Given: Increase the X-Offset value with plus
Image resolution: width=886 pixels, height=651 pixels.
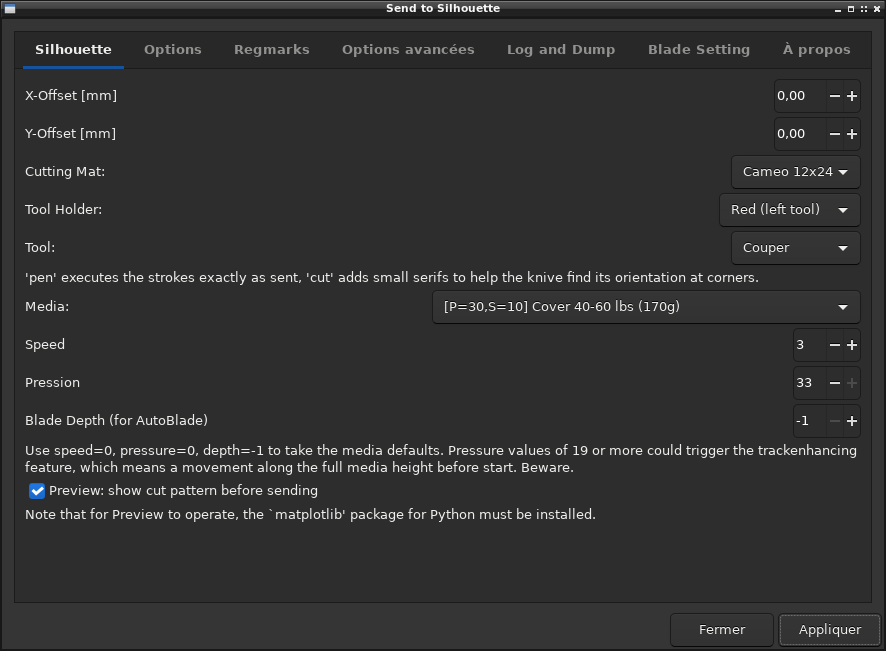Looking at the screenshot, I should 852,96.
